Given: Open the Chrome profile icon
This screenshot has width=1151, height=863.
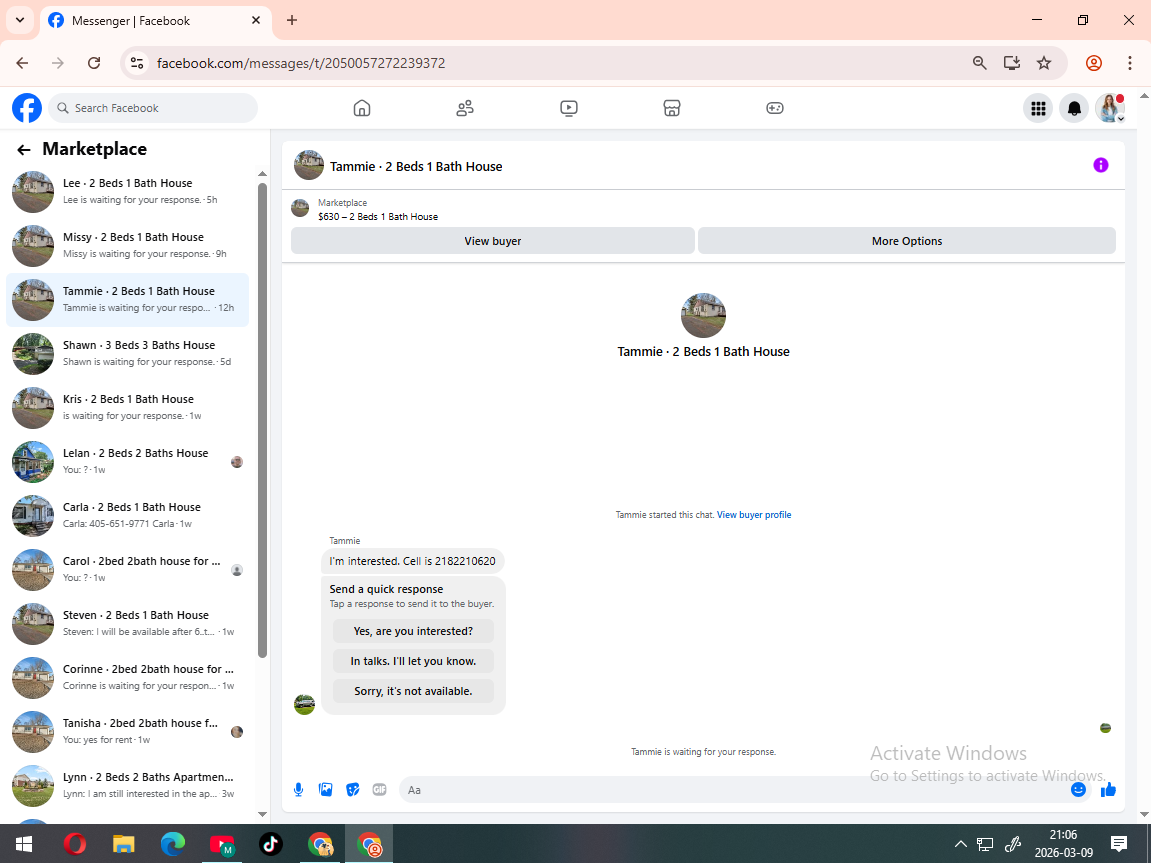Looking at the screenshot, I should click(1094, 63).
